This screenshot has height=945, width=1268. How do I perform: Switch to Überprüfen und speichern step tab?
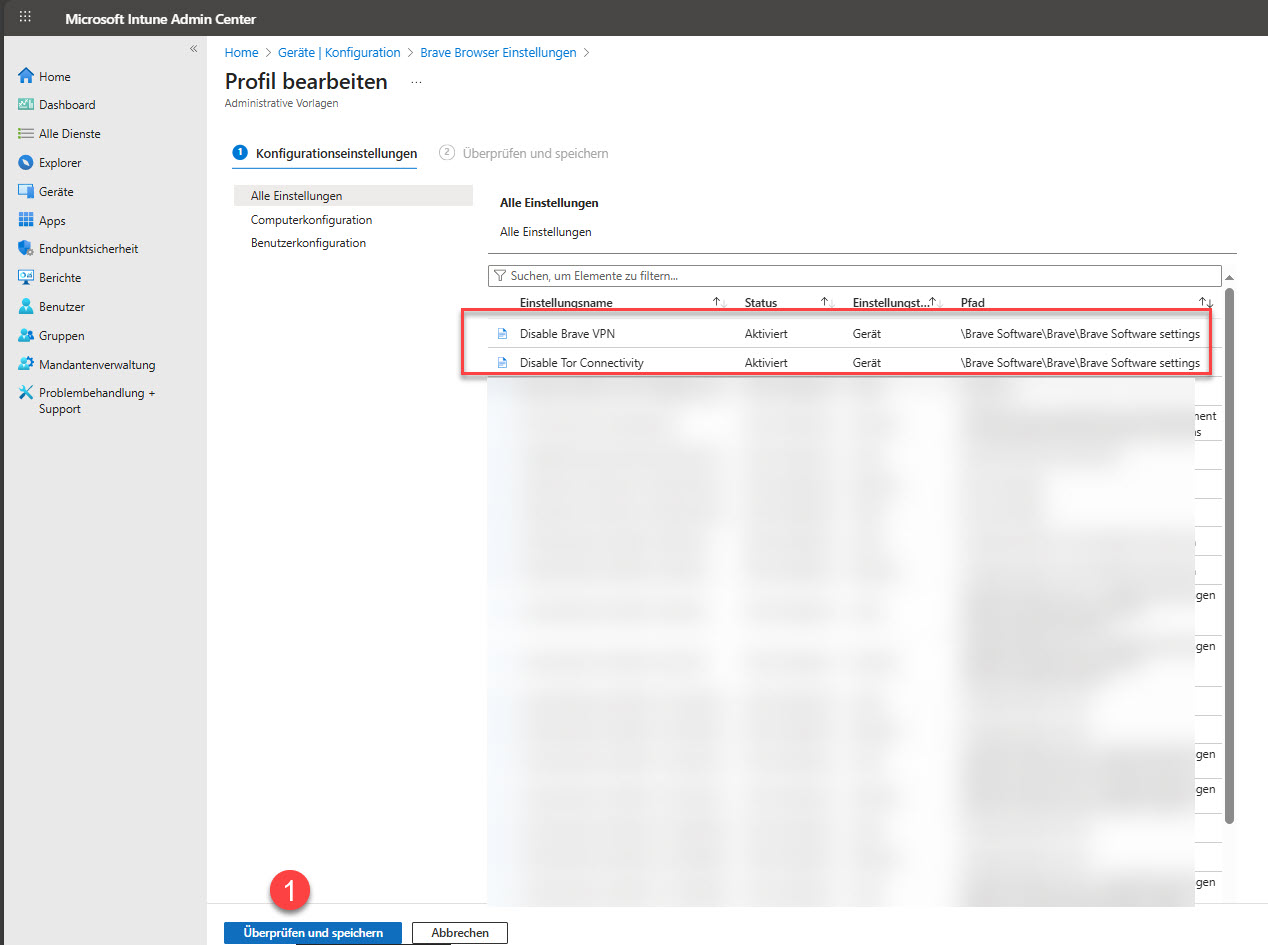point(534,153)
